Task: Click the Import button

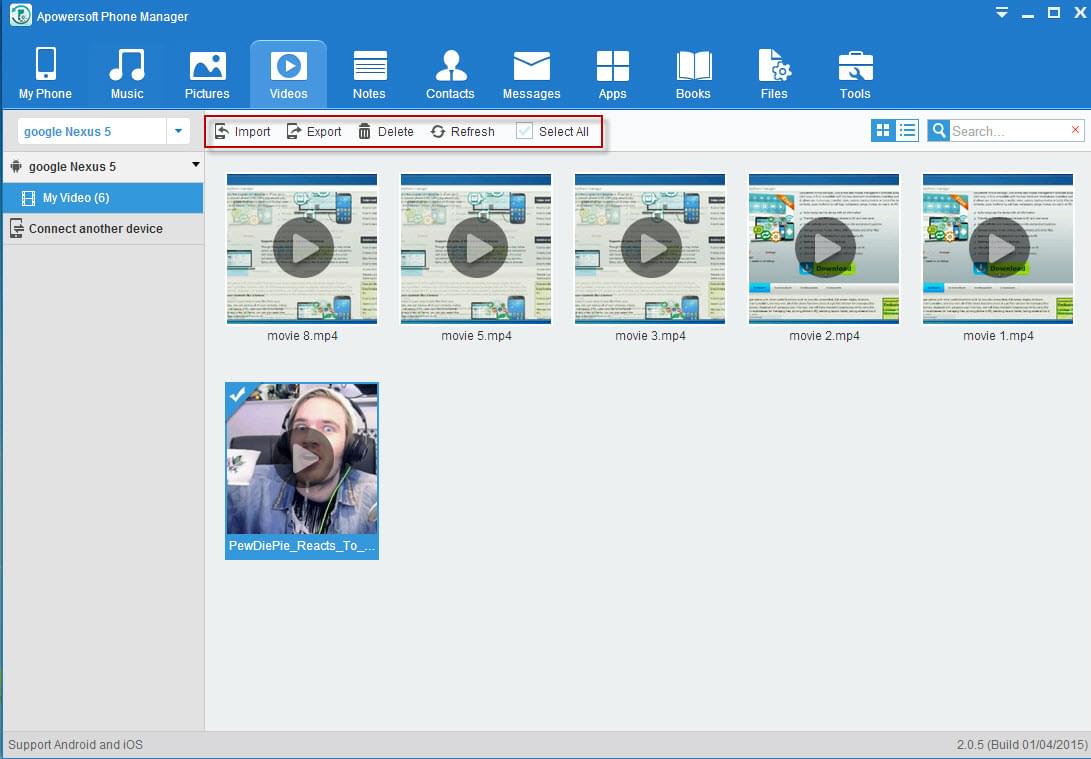Action: [x=242, y=131]
